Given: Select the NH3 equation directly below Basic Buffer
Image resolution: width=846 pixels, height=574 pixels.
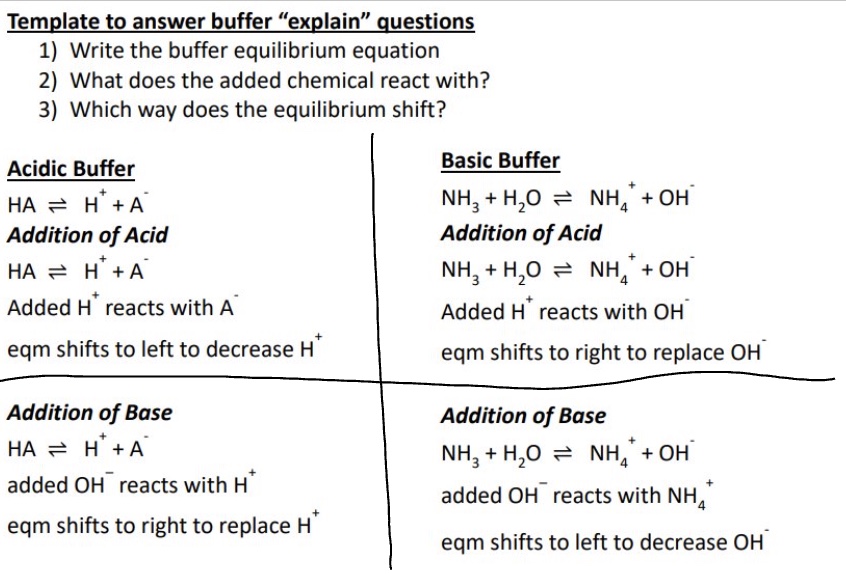Looking at the screenshot, I should coord(567,198).
